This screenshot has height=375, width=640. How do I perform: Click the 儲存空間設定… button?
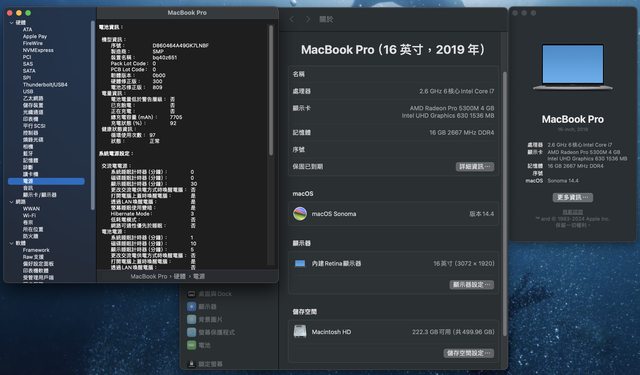469,353
